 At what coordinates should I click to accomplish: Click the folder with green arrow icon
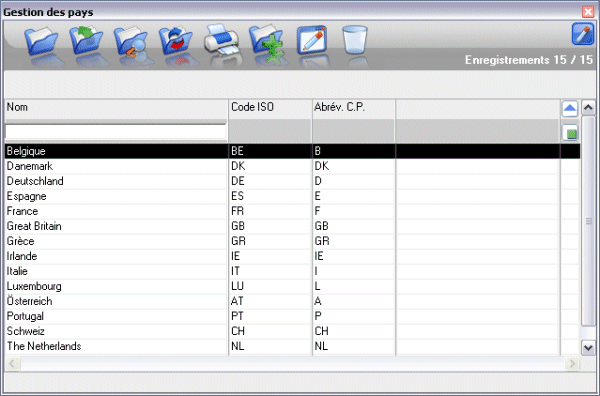86,41
